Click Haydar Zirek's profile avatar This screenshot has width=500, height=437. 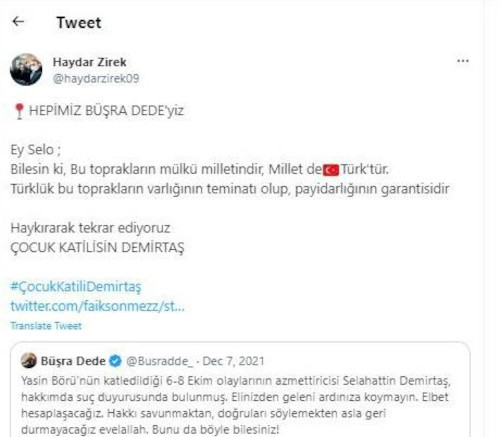click(x=26, y=69)
